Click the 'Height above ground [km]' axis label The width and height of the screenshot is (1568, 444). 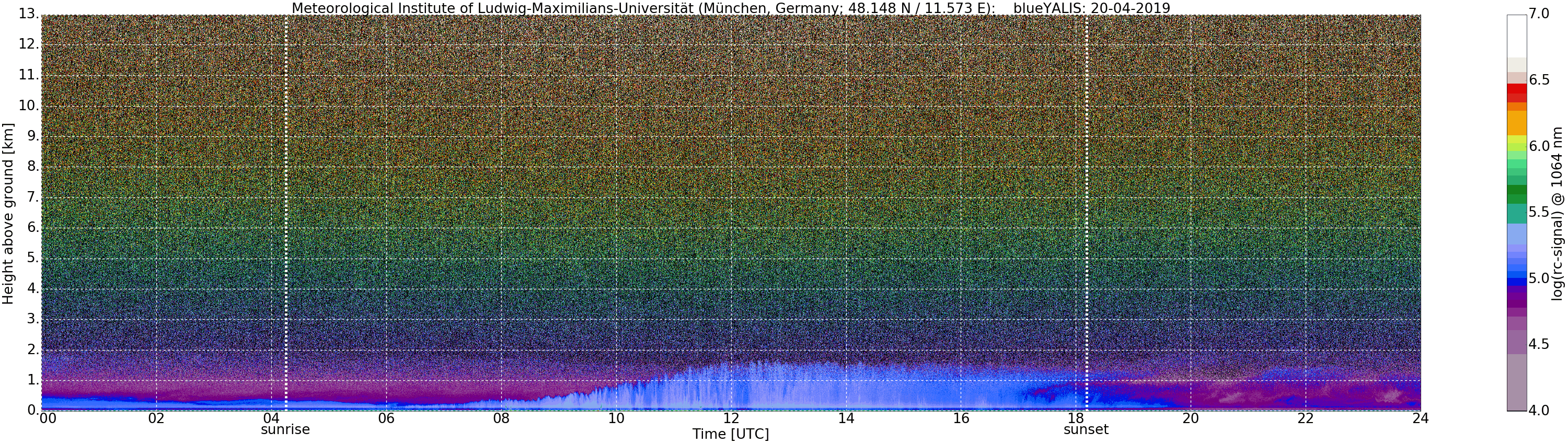(x=8, y=213)
